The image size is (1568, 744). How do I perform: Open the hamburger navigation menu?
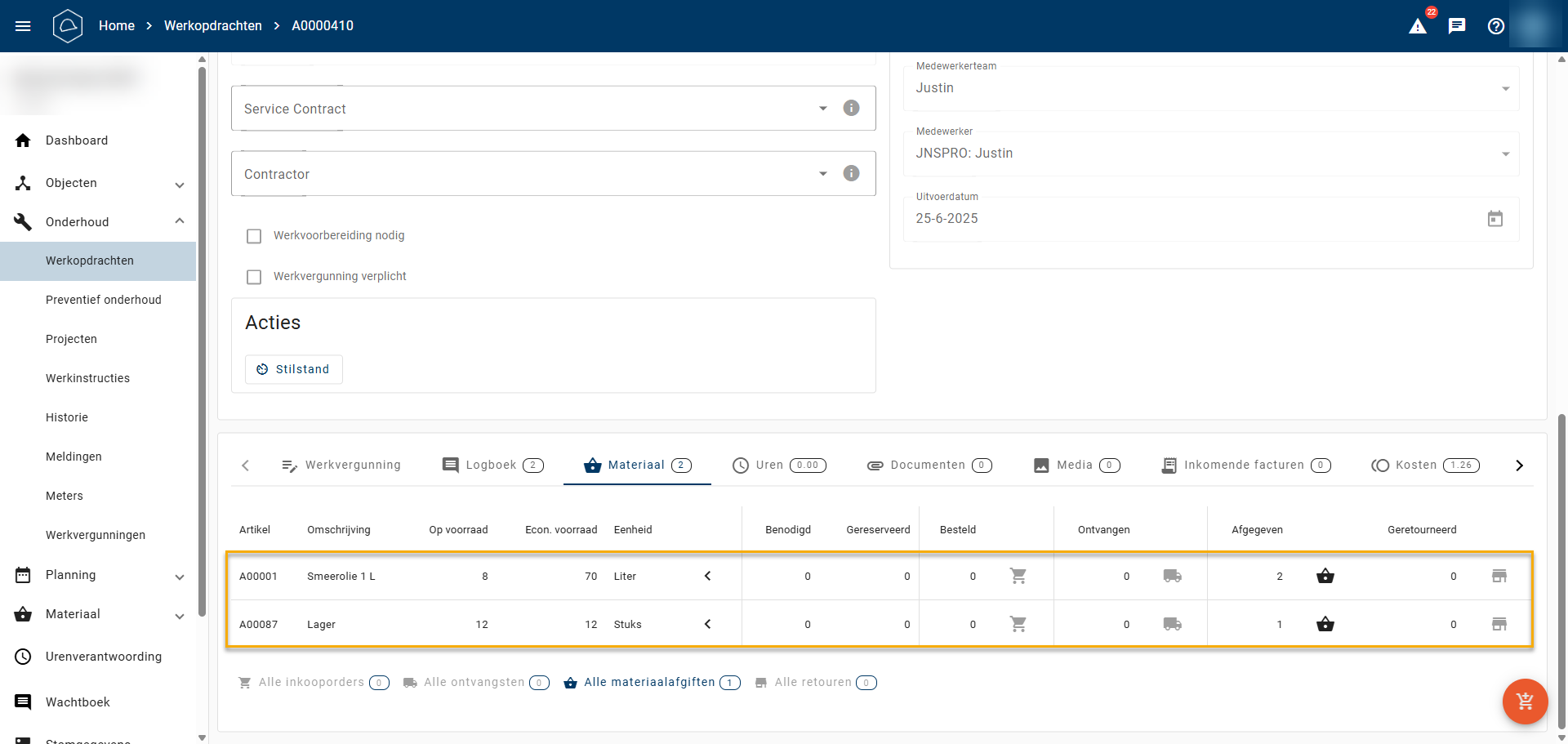[23, 26]
